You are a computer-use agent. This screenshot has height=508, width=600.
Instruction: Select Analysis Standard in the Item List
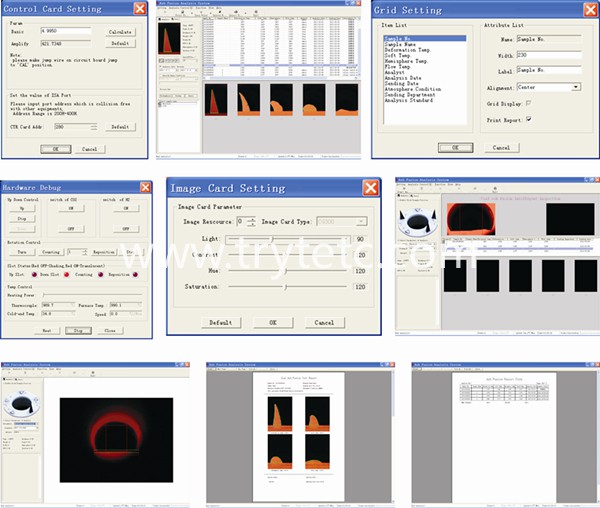coord(409,100)
